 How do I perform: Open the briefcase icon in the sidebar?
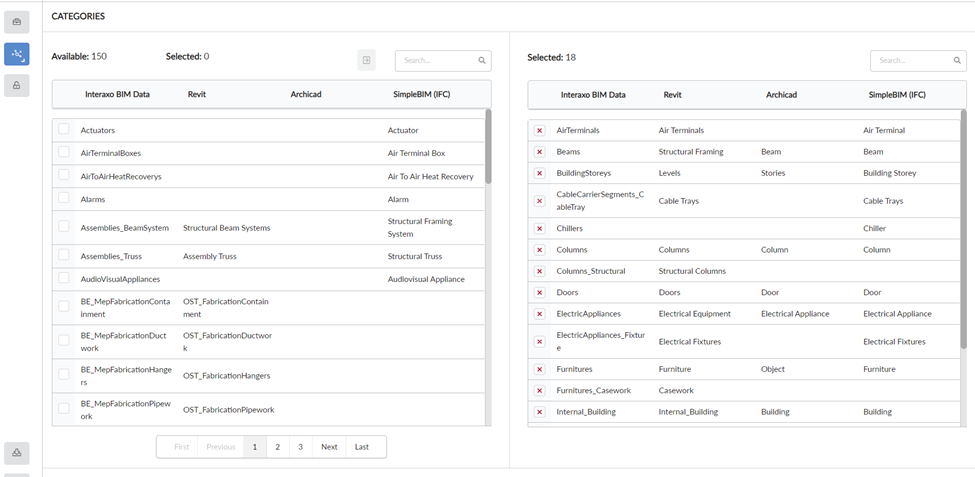tap(17, 22)
